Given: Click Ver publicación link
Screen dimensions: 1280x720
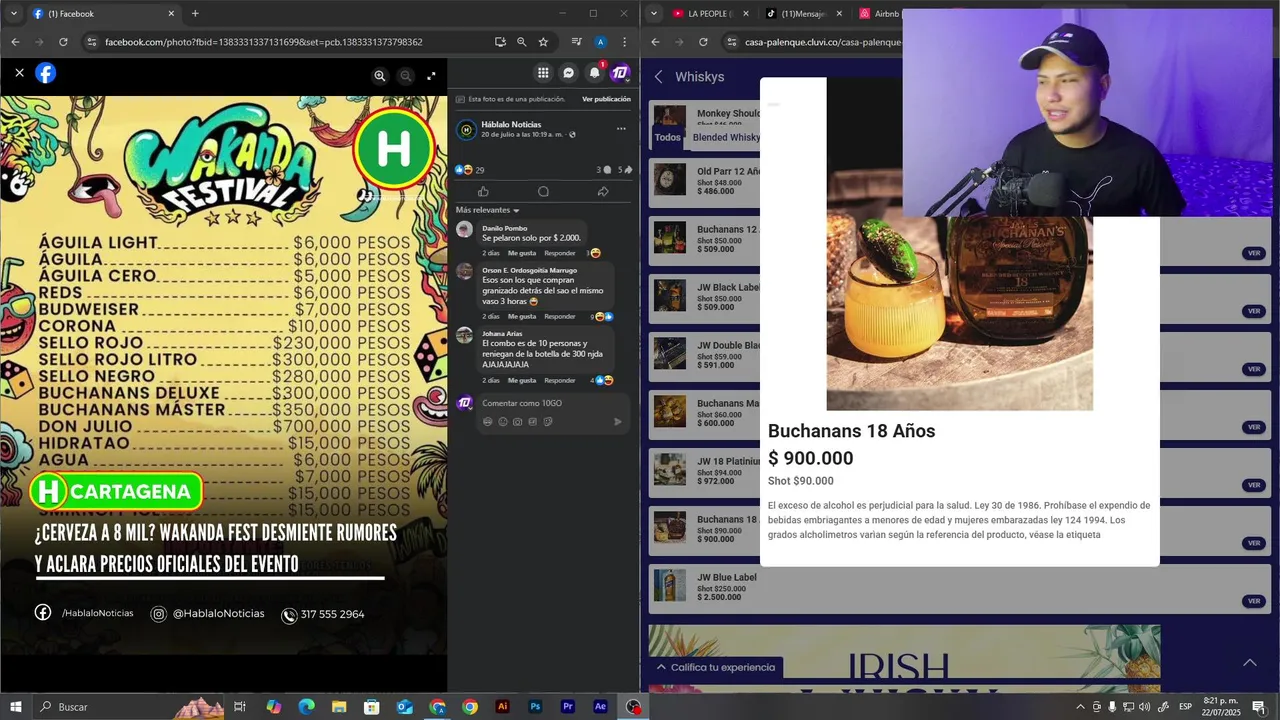Looking at the screenshot, I should pos(606,99).
